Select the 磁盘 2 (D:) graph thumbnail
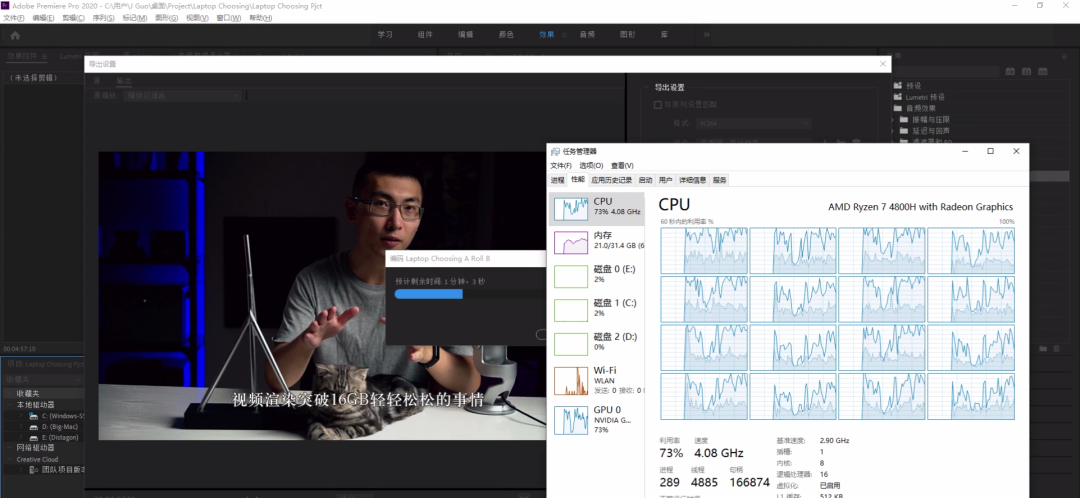The image size is (1080, 498). pos(571,344)
